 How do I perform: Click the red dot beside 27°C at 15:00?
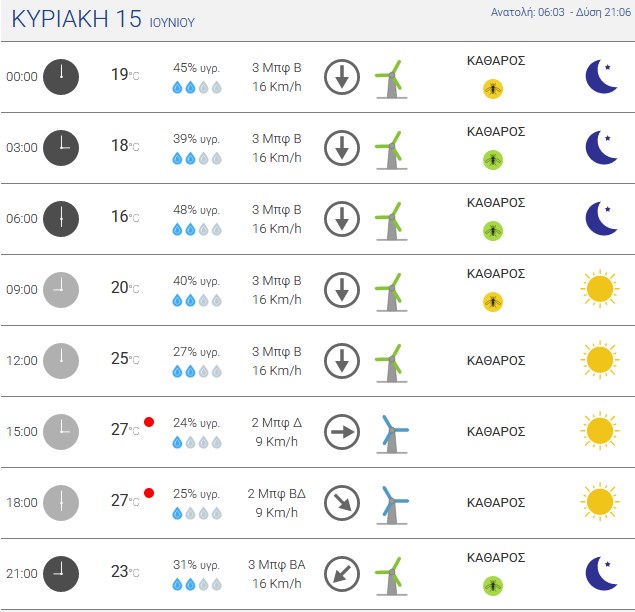click(x=149, y=422)
